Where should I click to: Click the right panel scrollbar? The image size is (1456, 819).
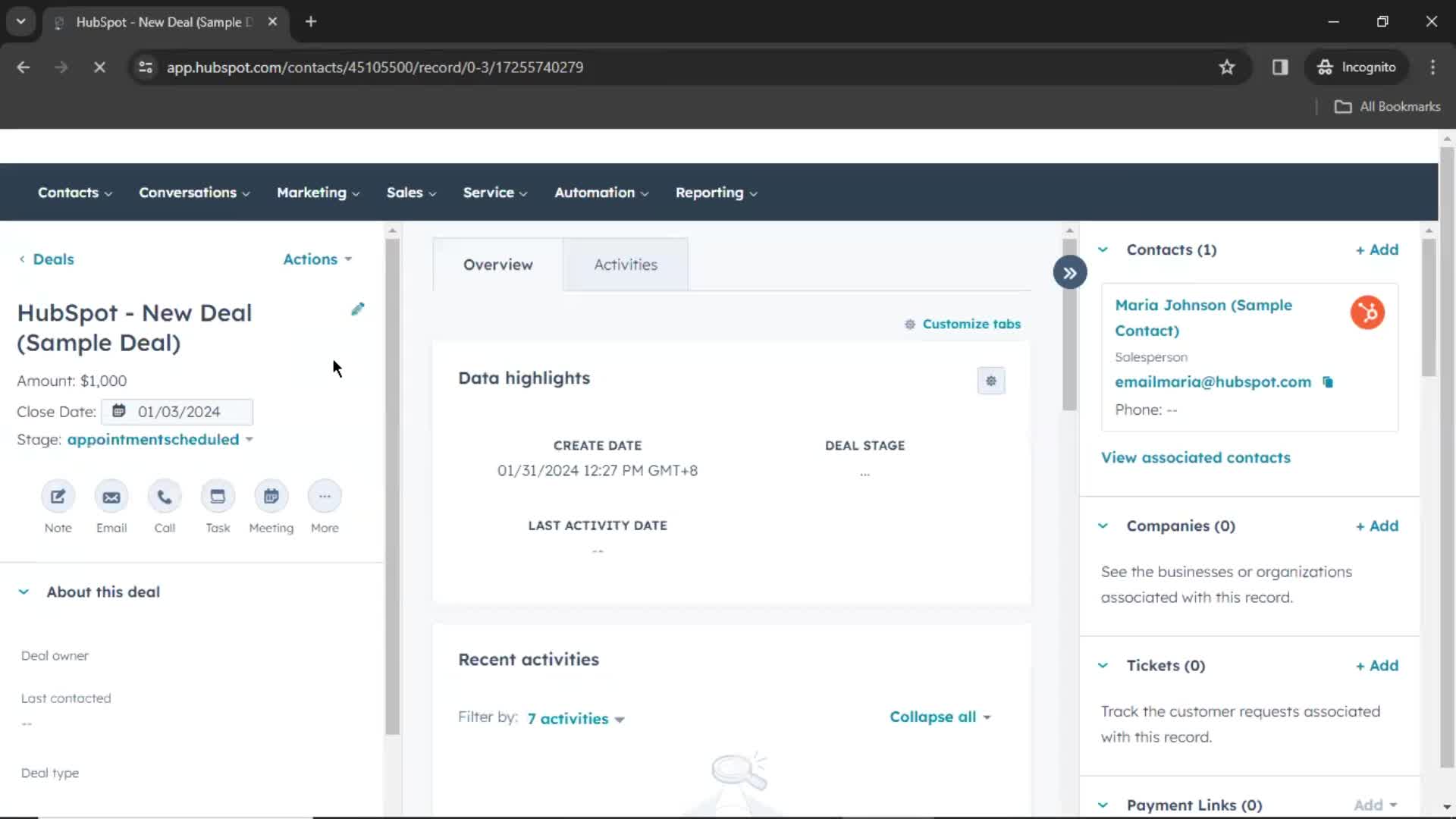(1429, 307)
